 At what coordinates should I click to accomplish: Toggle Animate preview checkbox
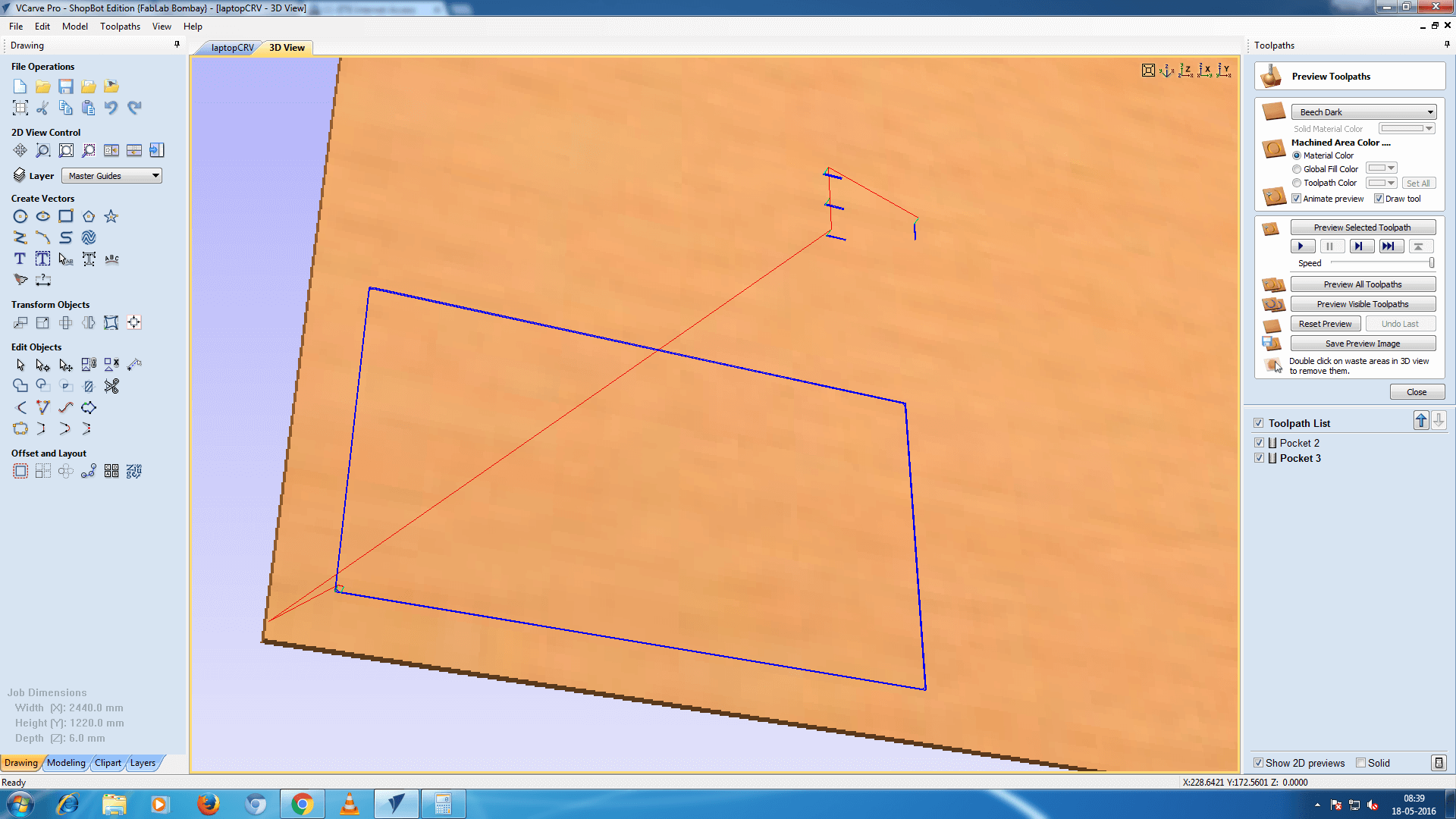[x=1297, y=199]
